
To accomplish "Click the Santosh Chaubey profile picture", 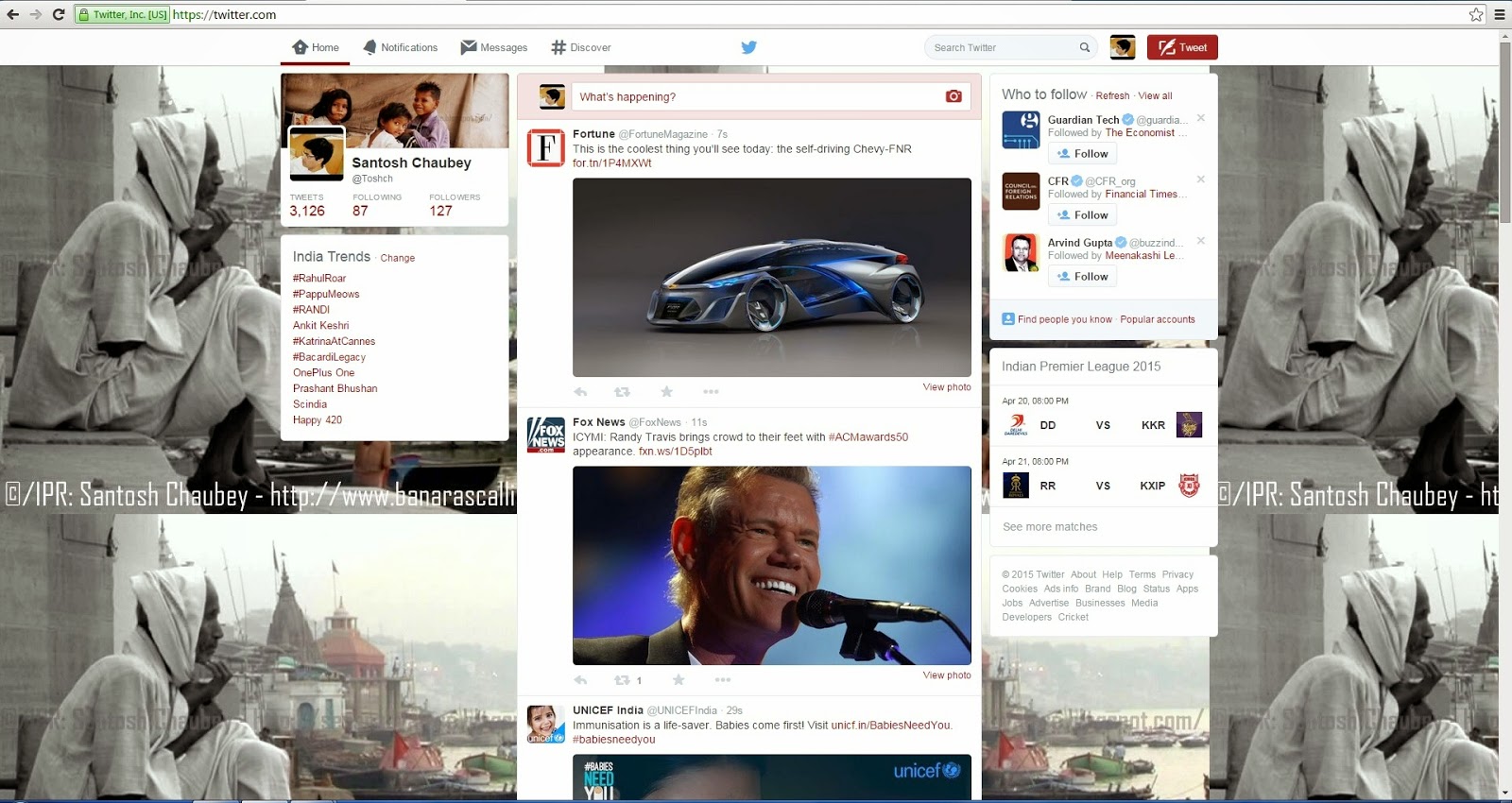I will coord(317,153).
